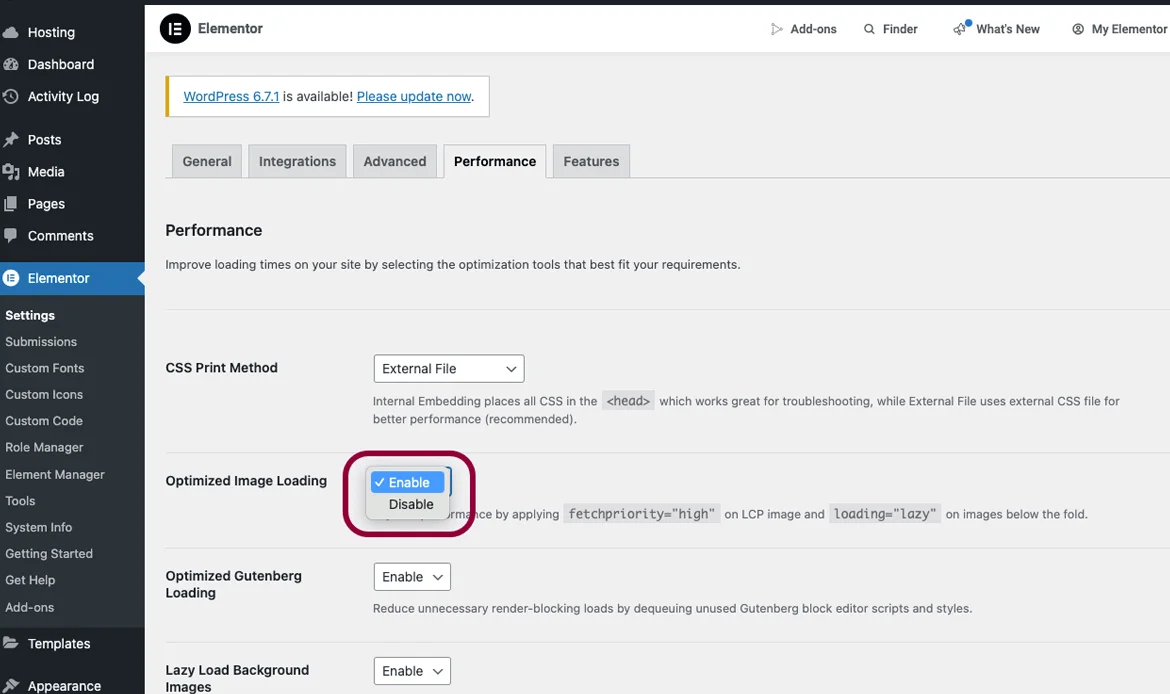The image size is (1170, 694).
Task: Click the What's New megaphone icon
Action: pyautogui.click(x=960, y=28)
